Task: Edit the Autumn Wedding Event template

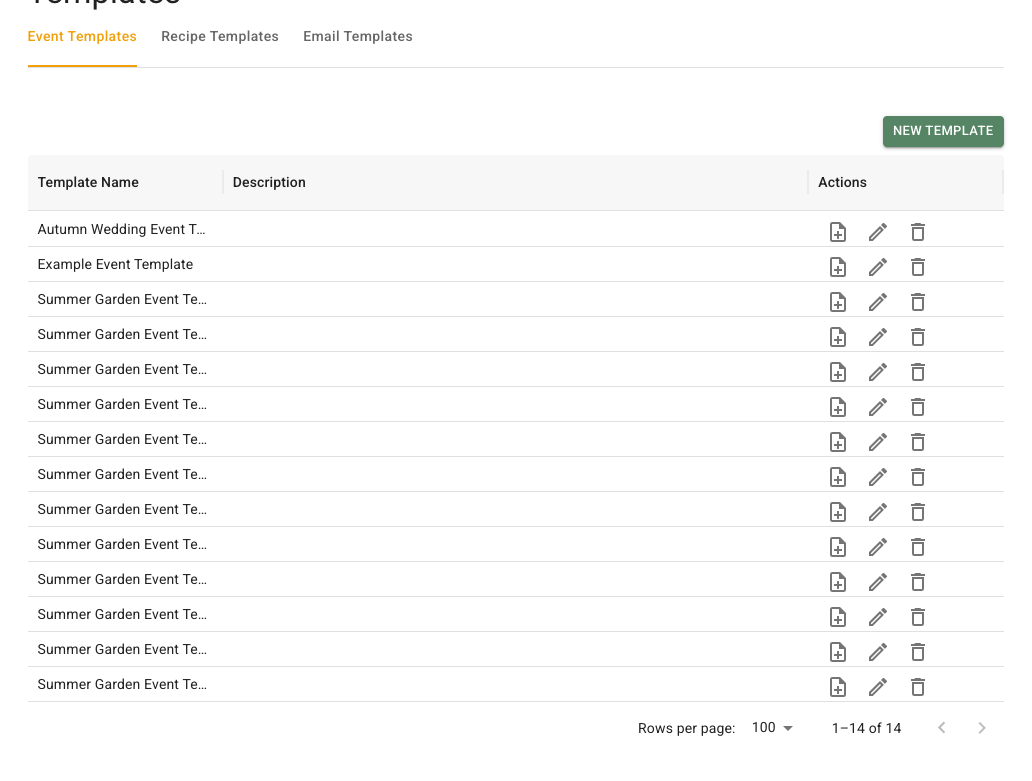Action: pos(877,232)
